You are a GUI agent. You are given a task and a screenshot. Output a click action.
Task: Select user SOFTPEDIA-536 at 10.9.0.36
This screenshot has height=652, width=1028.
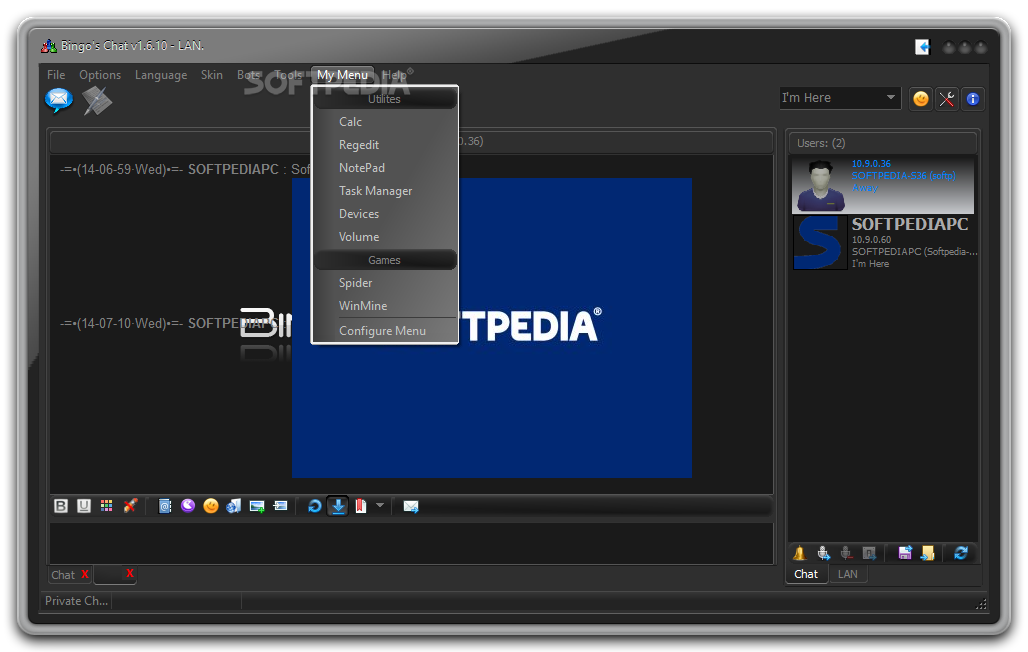(x=882, y=184)
